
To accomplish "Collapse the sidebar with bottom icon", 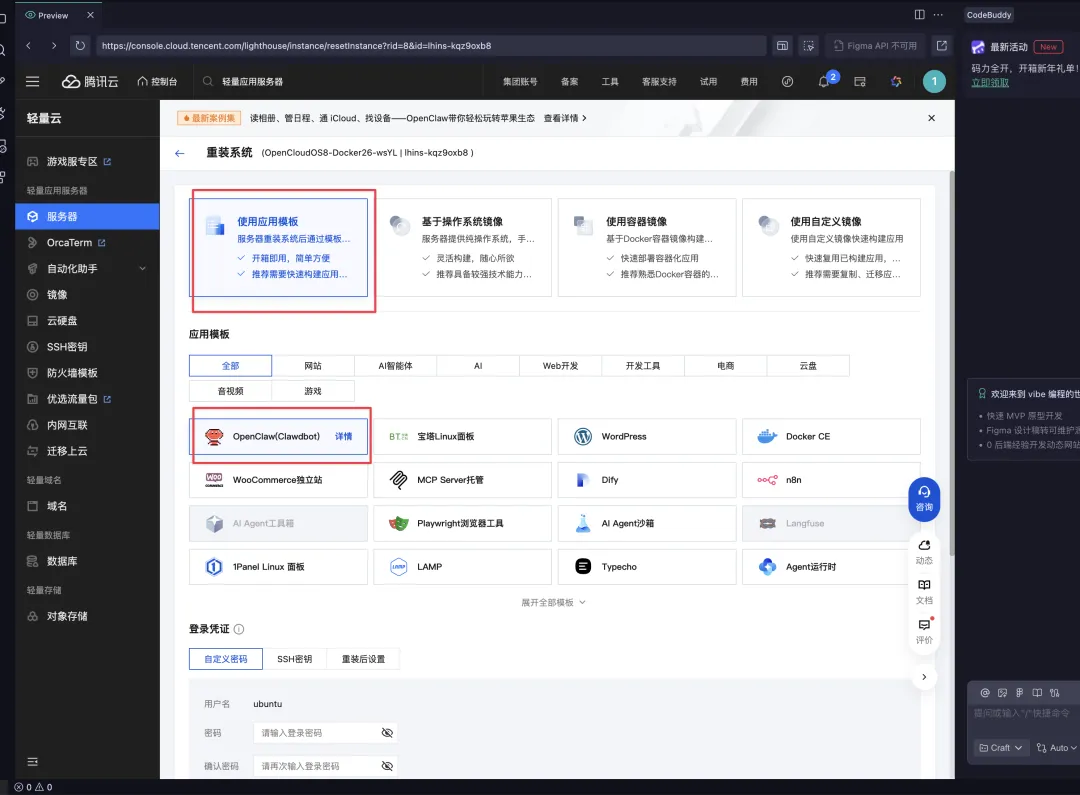I will [32, 761].
